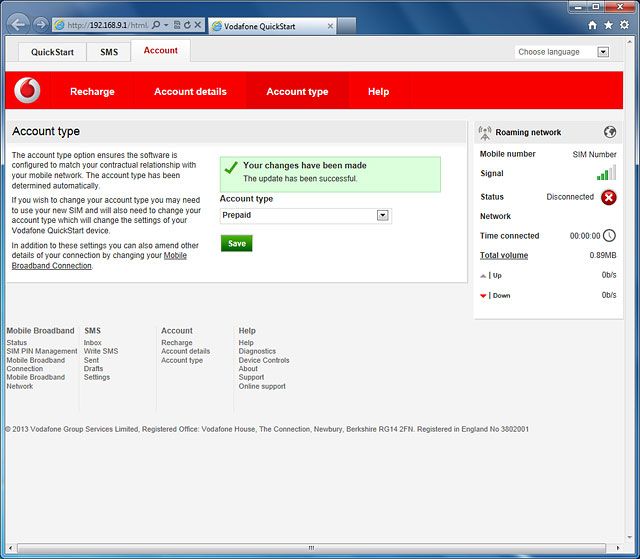Click the red disconnected status icon
The width and height of the screenshot is (640, 559).
click(x=609, y=197)
